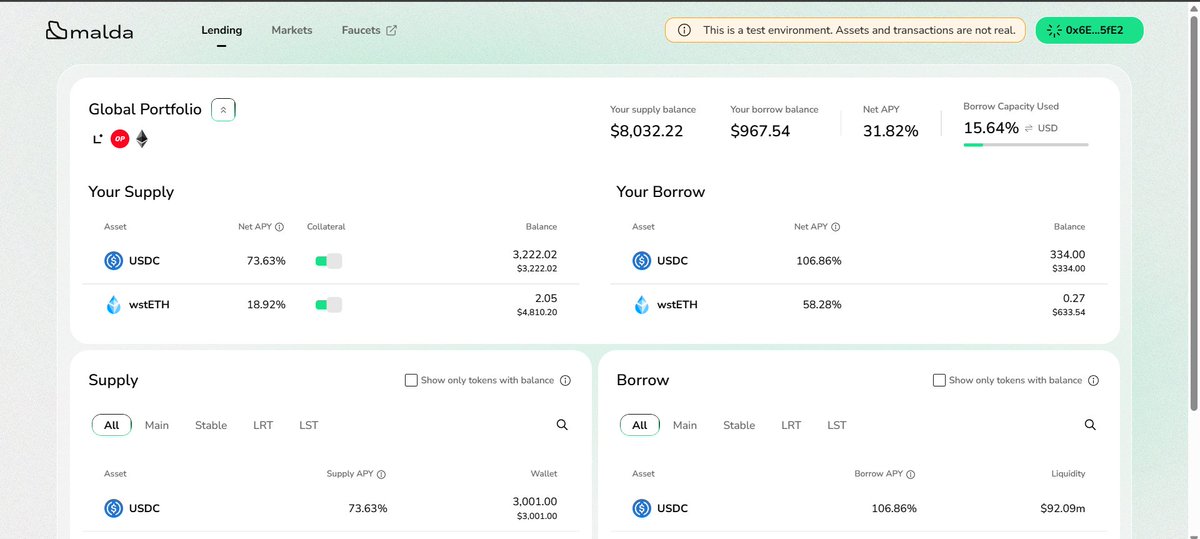The width and height of the screenshot is (1200, 539).
Task: Click Borrow APY info icon
Action: [x=910, y=475]
